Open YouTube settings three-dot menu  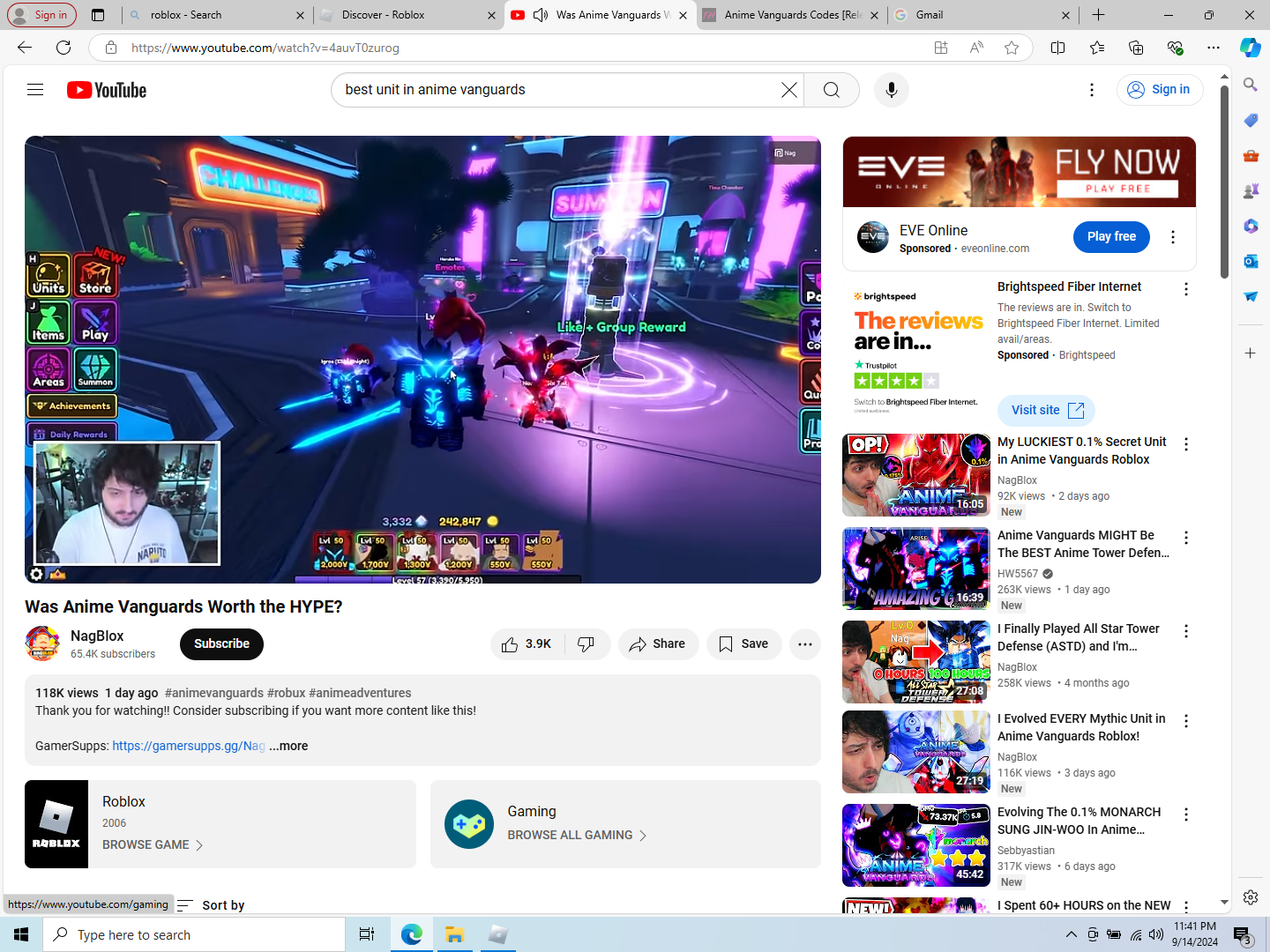pyautogui.click(x=1092, y=90)
